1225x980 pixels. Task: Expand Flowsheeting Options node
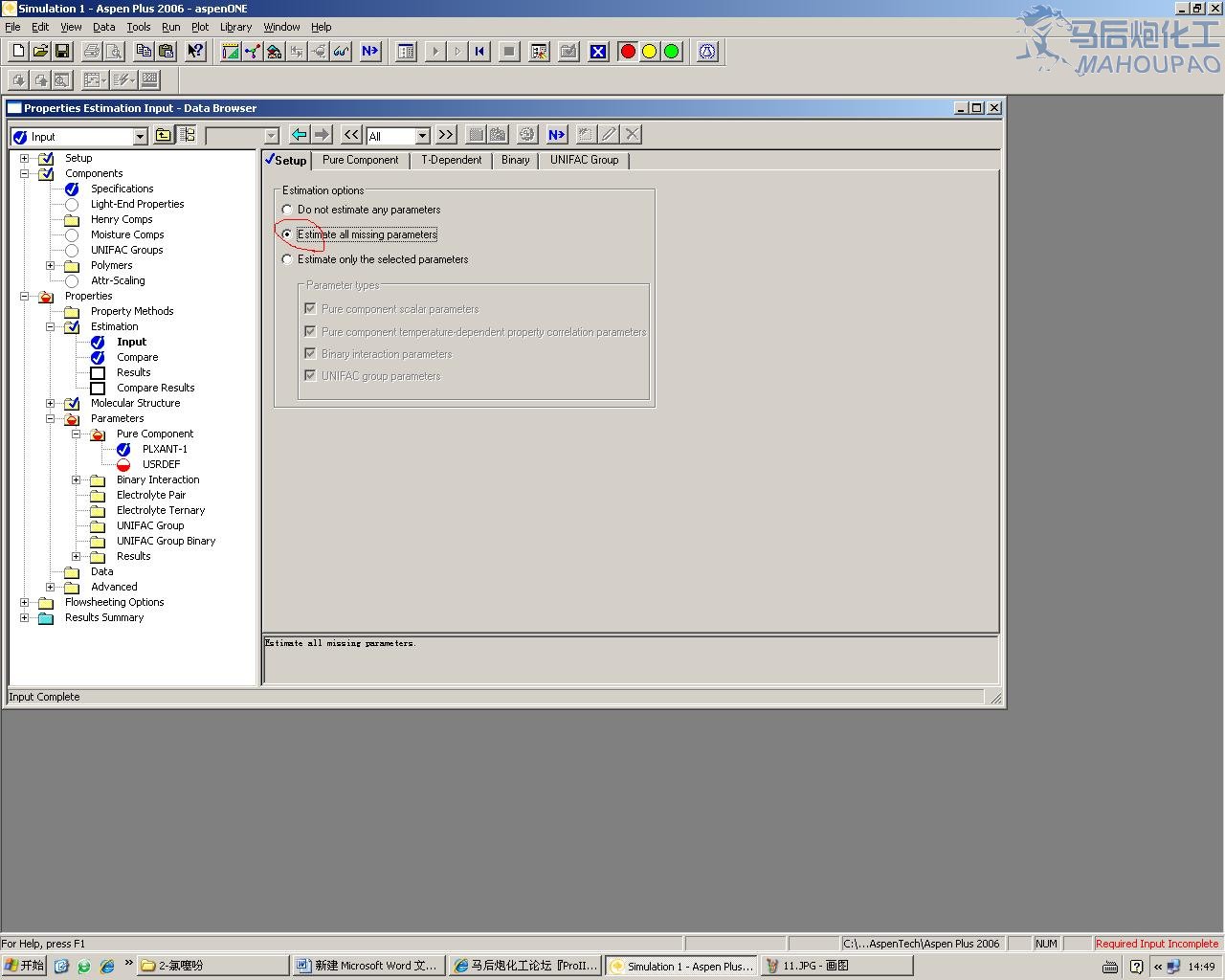(25, 602)
